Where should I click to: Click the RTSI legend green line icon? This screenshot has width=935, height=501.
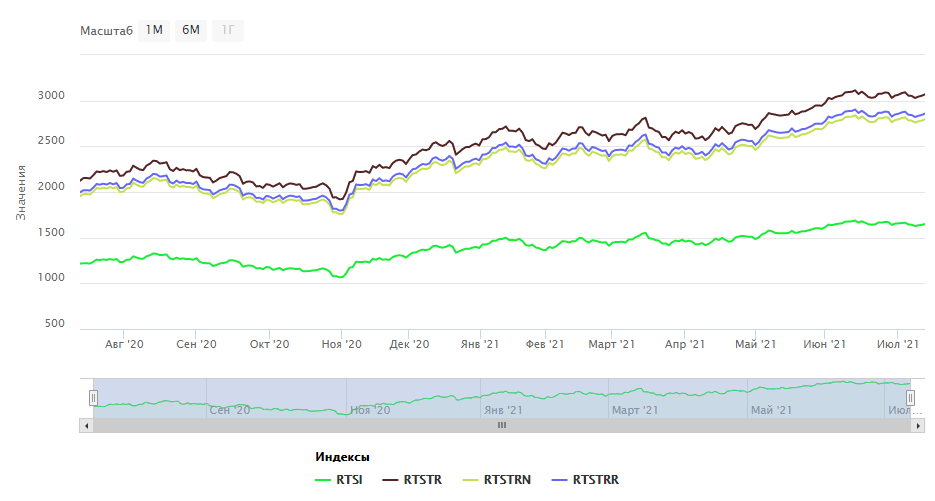coord(323,480)
